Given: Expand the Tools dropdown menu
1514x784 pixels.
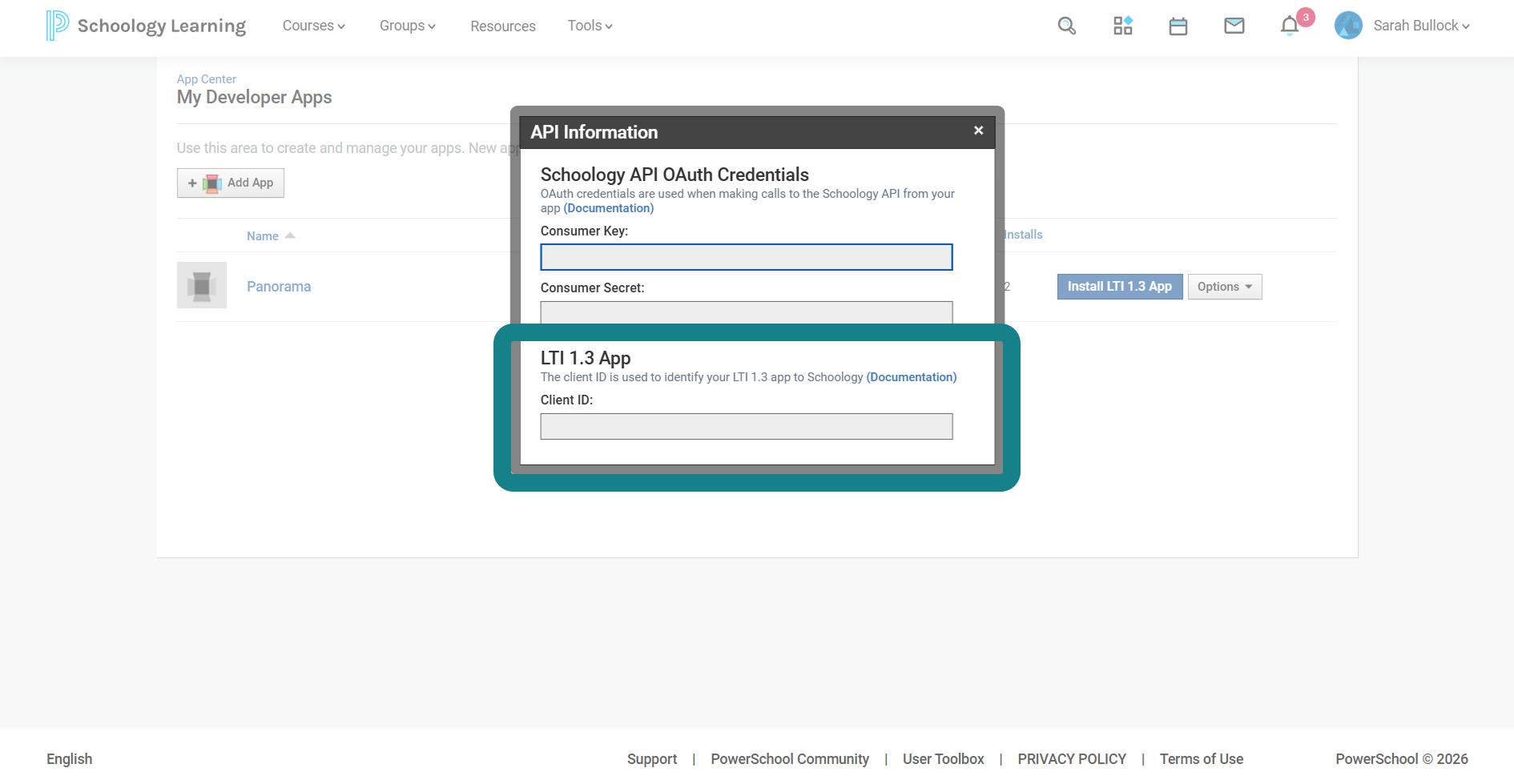Looking at the screenshot, I should point(590,26).
